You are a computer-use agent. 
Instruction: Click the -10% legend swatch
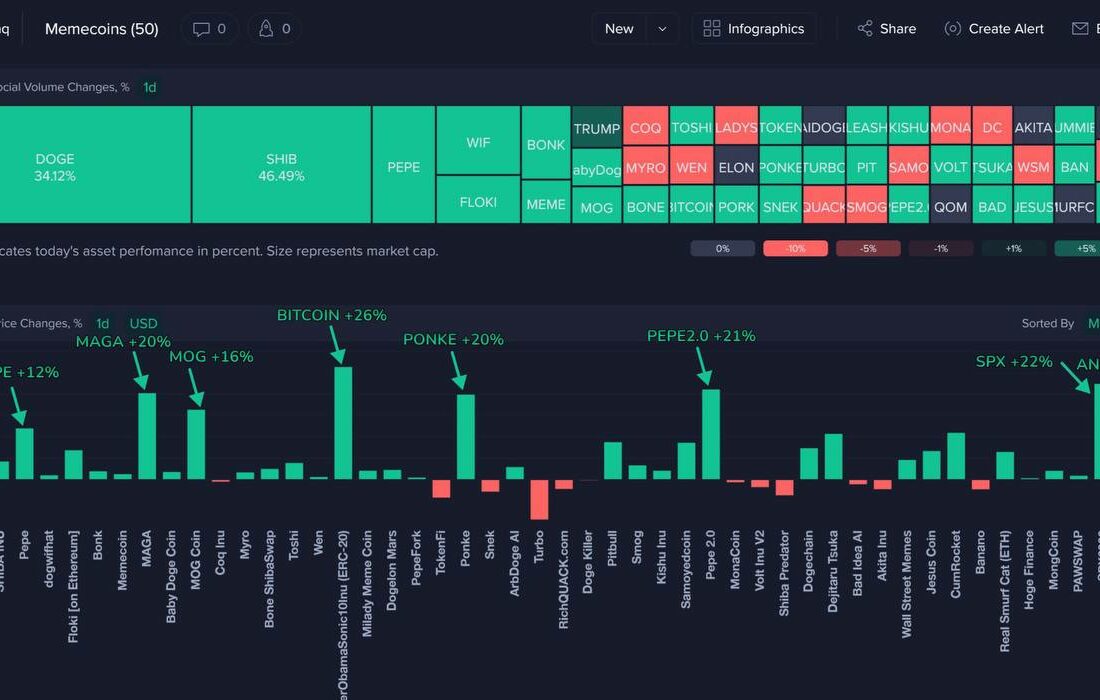(796, 248)
